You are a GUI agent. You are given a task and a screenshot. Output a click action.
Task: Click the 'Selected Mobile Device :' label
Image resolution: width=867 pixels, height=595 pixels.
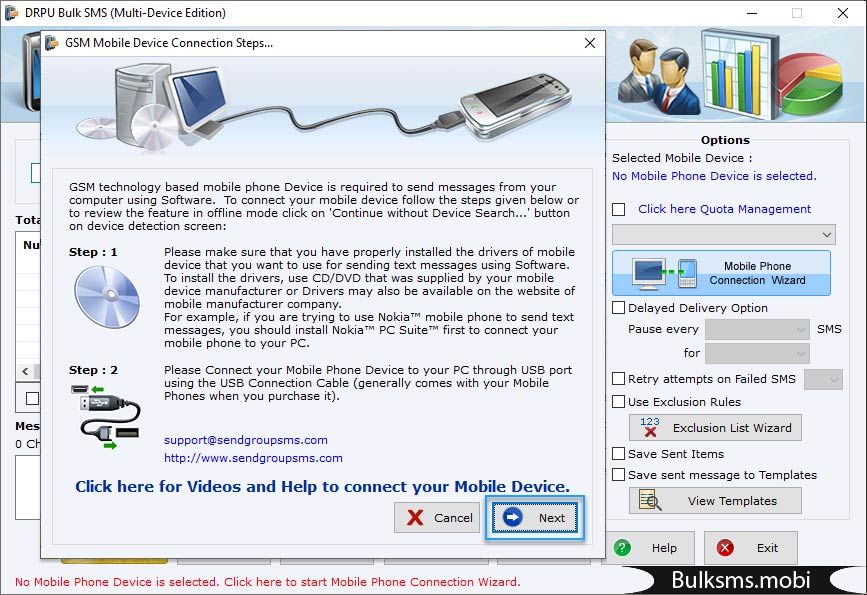point(682,158)
